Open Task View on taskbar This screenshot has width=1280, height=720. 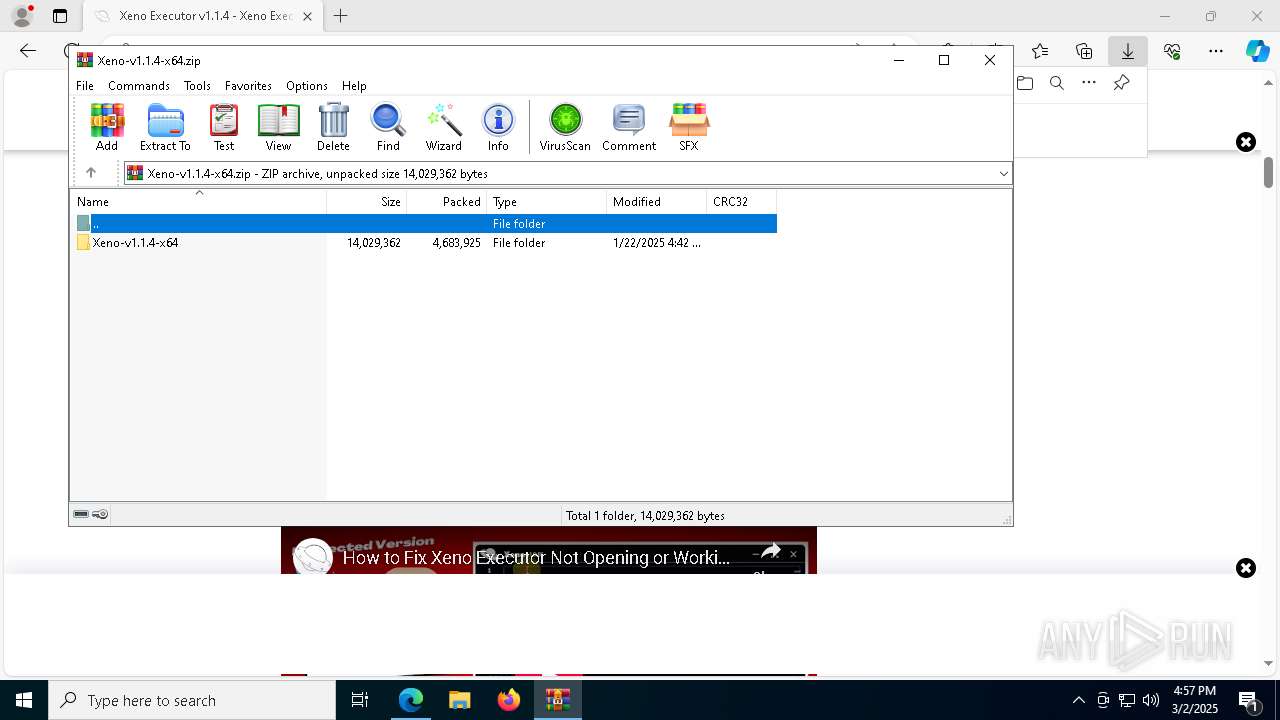[x=360, y=700]
